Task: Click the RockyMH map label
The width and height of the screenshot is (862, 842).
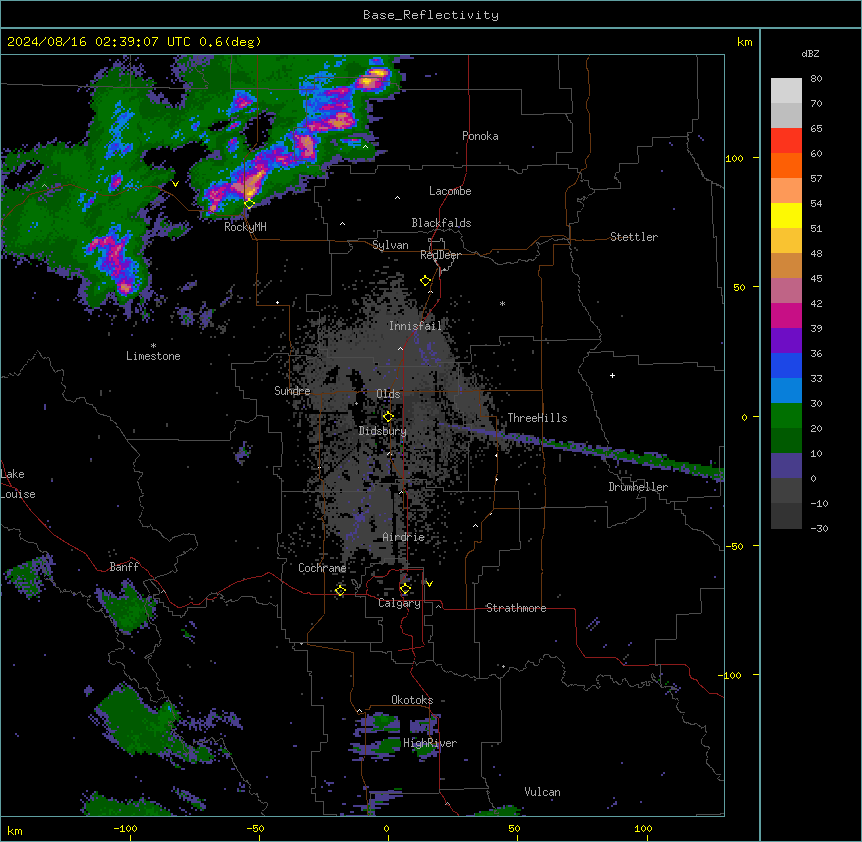Action: coord(245,227)
